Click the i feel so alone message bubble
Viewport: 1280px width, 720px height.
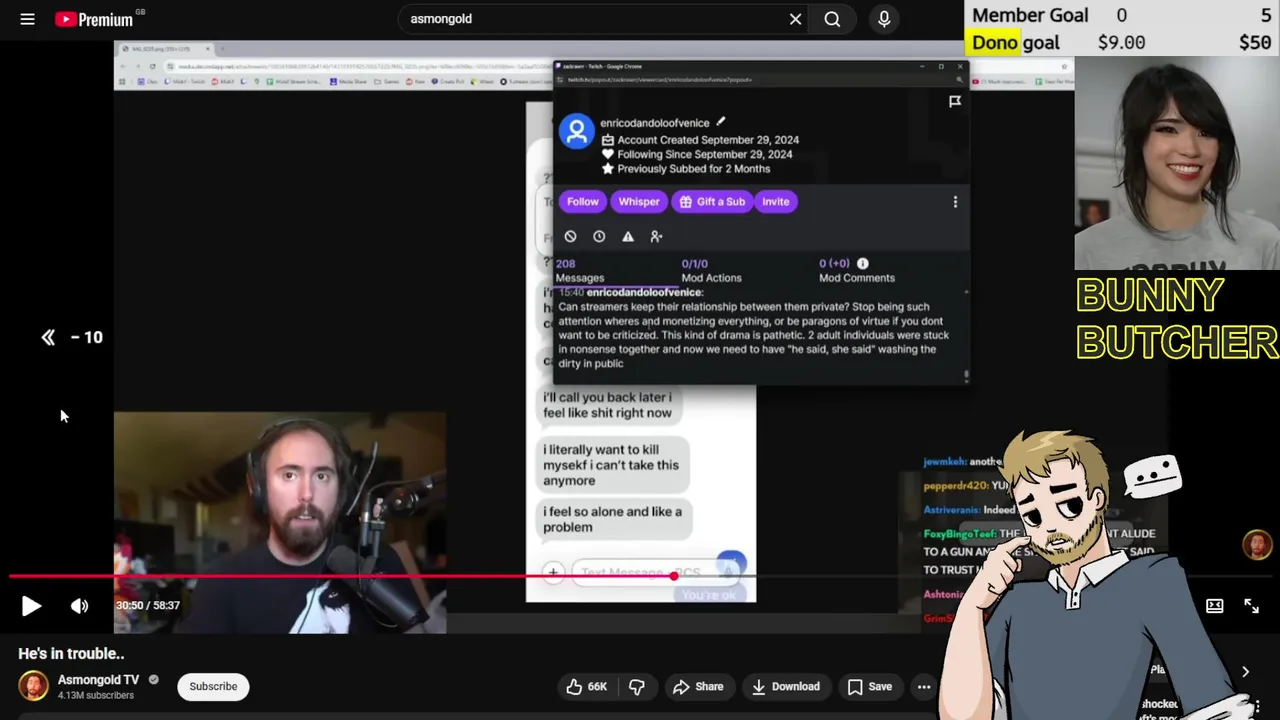coord(612,519)
